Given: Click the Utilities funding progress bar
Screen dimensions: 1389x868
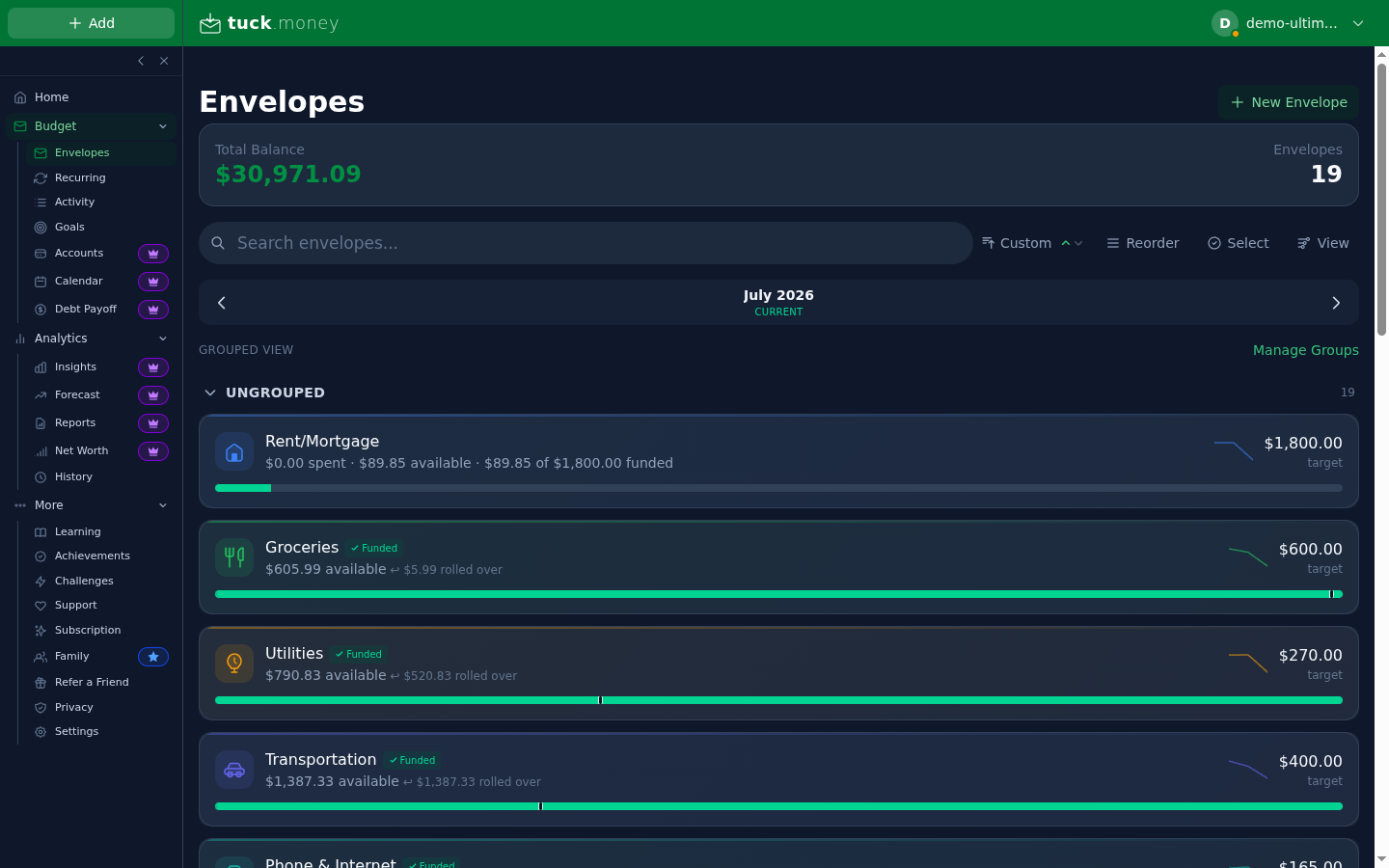Looking at the screenshot, I should [778, 700].
